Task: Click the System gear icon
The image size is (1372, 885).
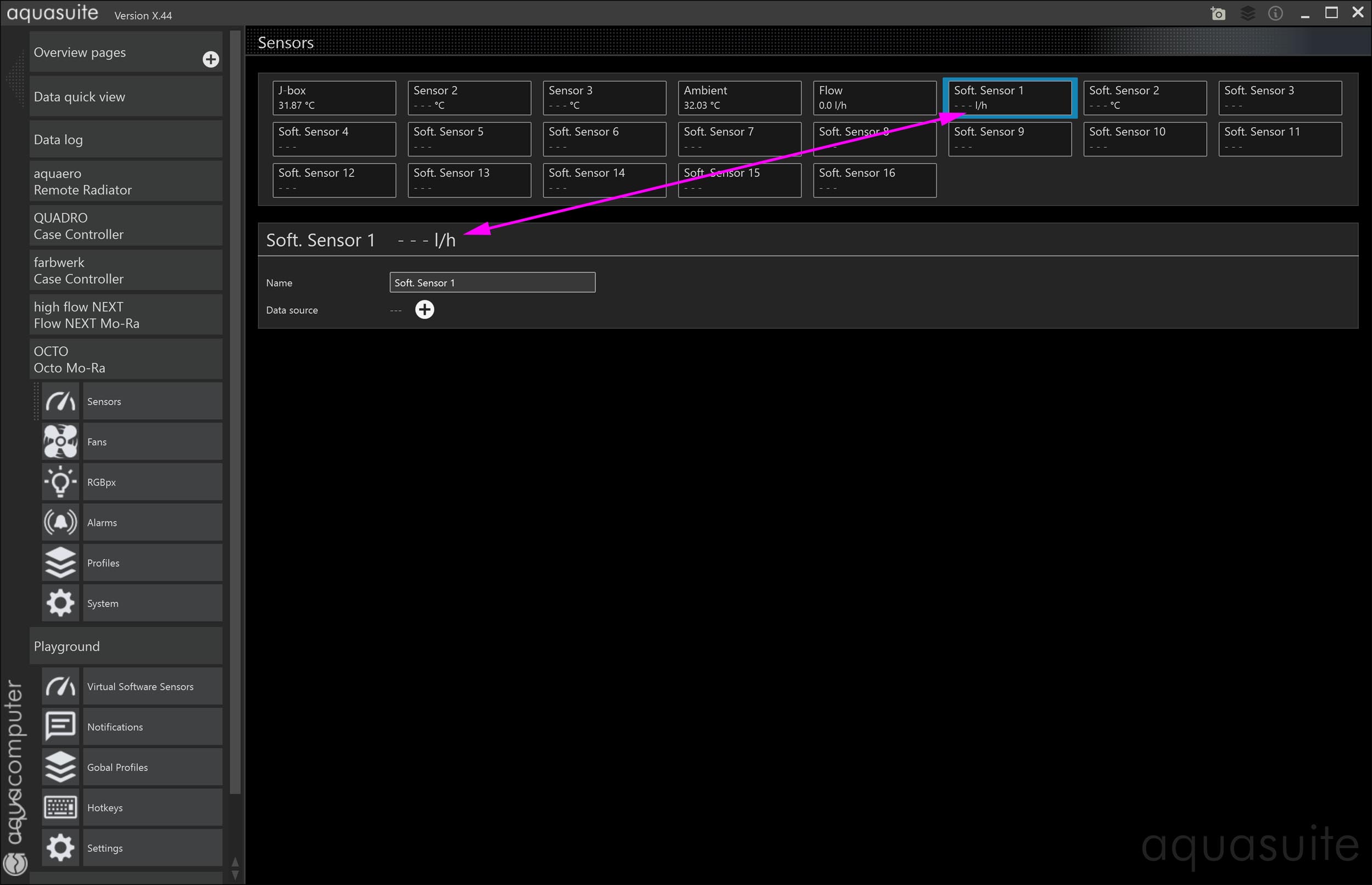Action: tap(60, 603)
